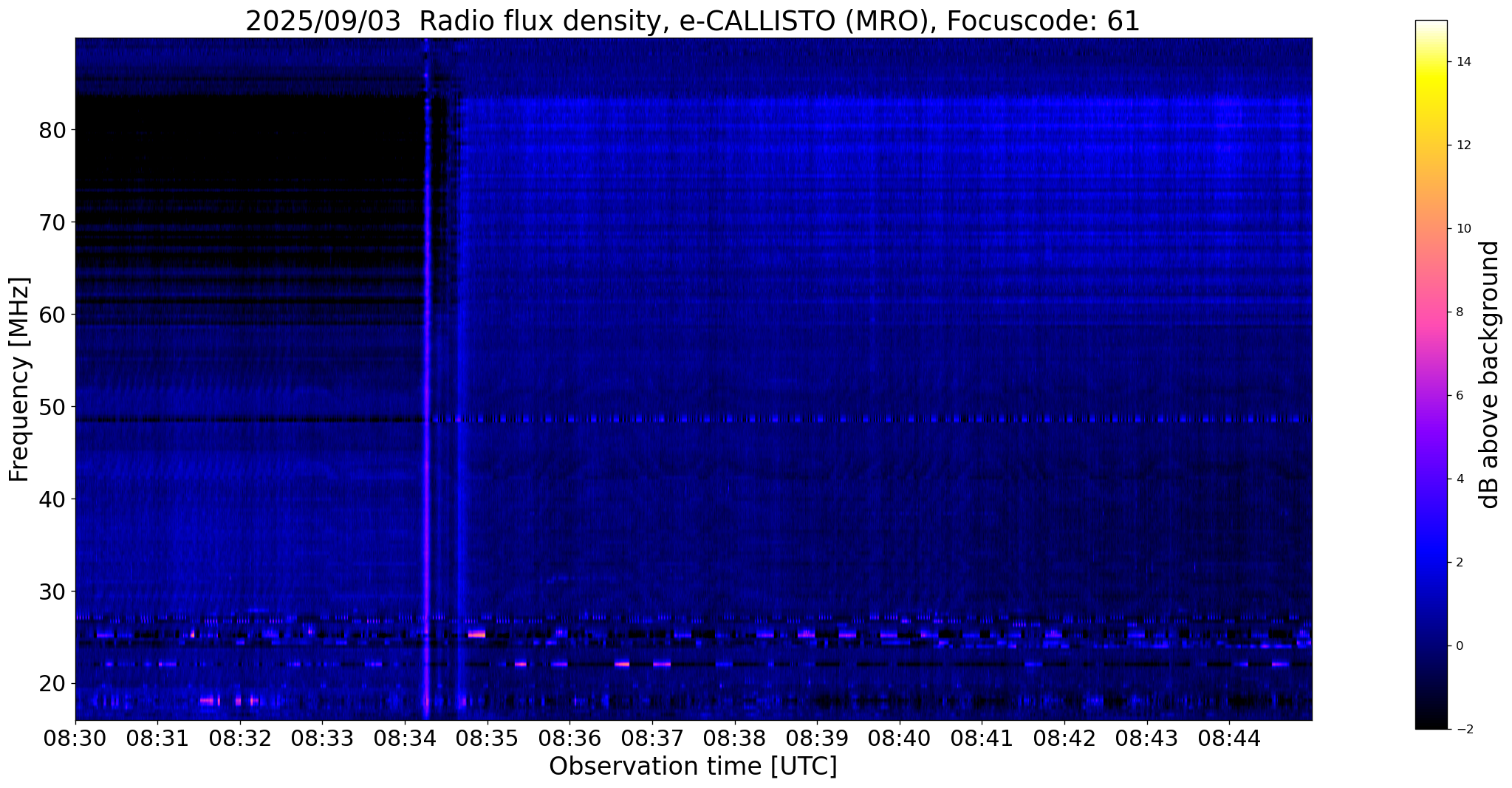Image resolution: width=1512 pixels, height=788 pixels.
Task: Click the 40 MHz frequency tick label
Action: click(52, 499)
